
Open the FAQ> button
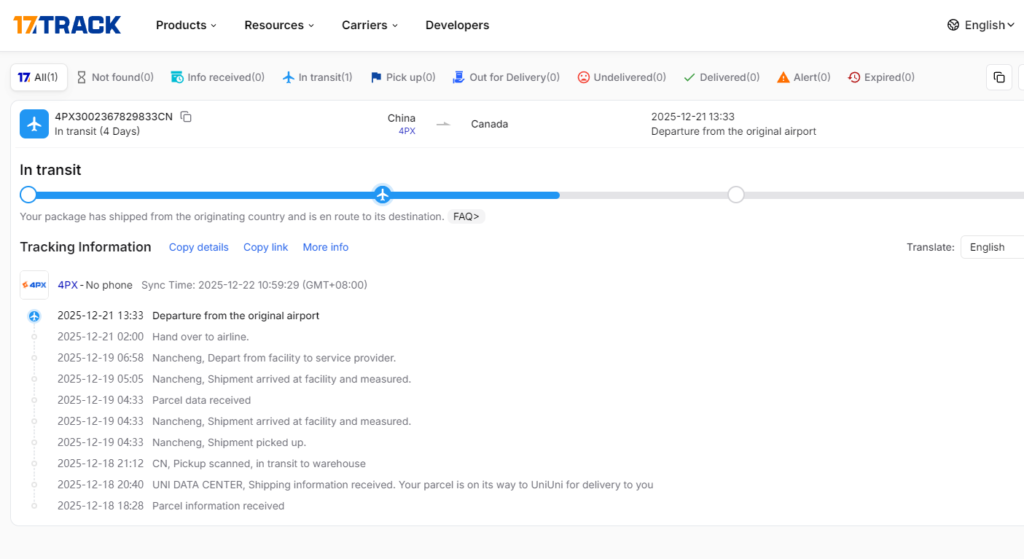point(466,216)
